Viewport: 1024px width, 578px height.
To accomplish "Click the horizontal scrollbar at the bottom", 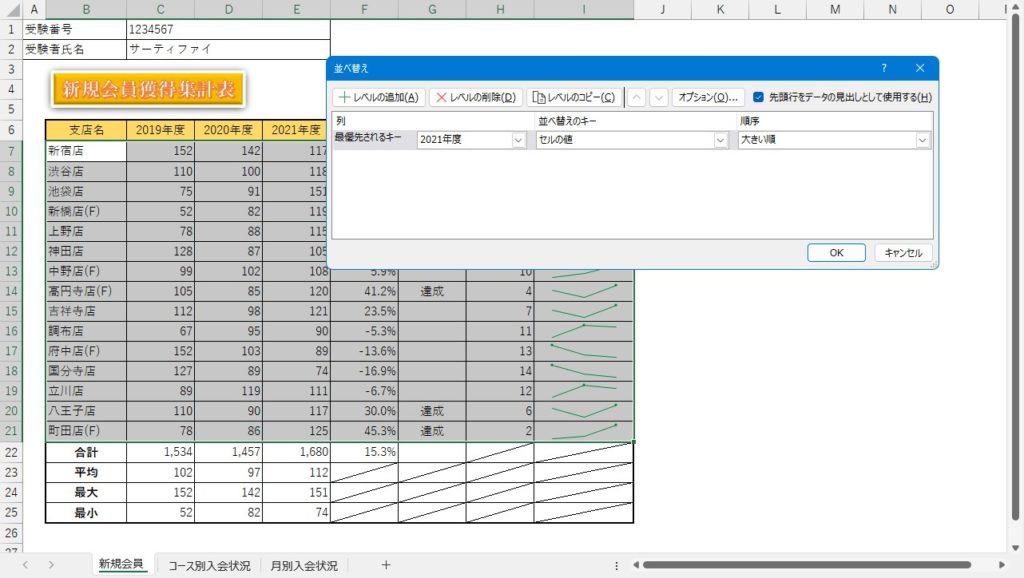I will [x=800, y=565].
